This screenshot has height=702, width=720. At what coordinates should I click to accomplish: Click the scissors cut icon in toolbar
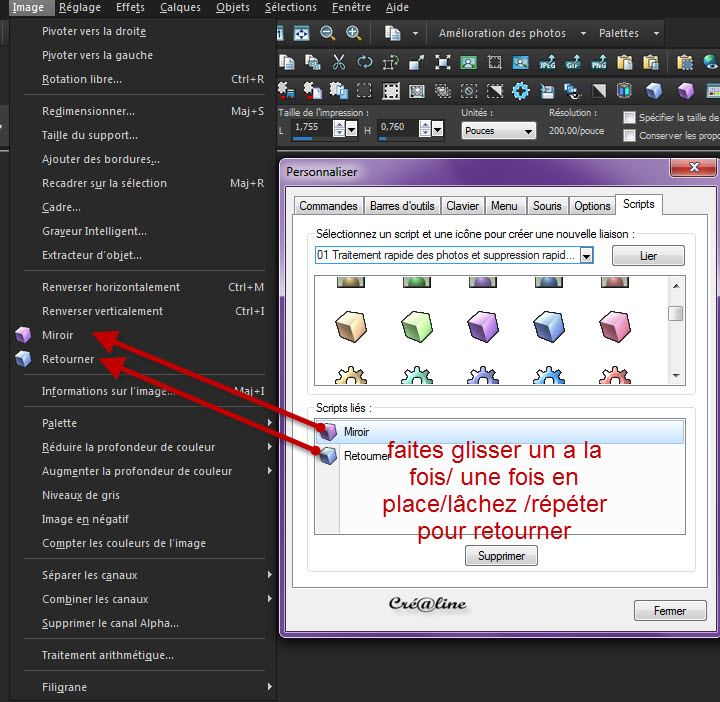(x=339, y=62)
